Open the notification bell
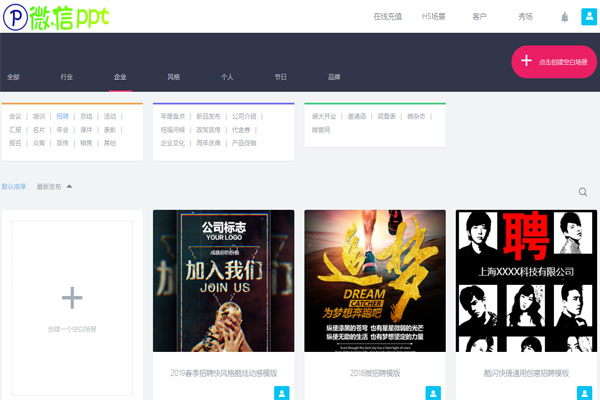Image resolution: width=600 pixels, height=400 pixels. [564, 17]
